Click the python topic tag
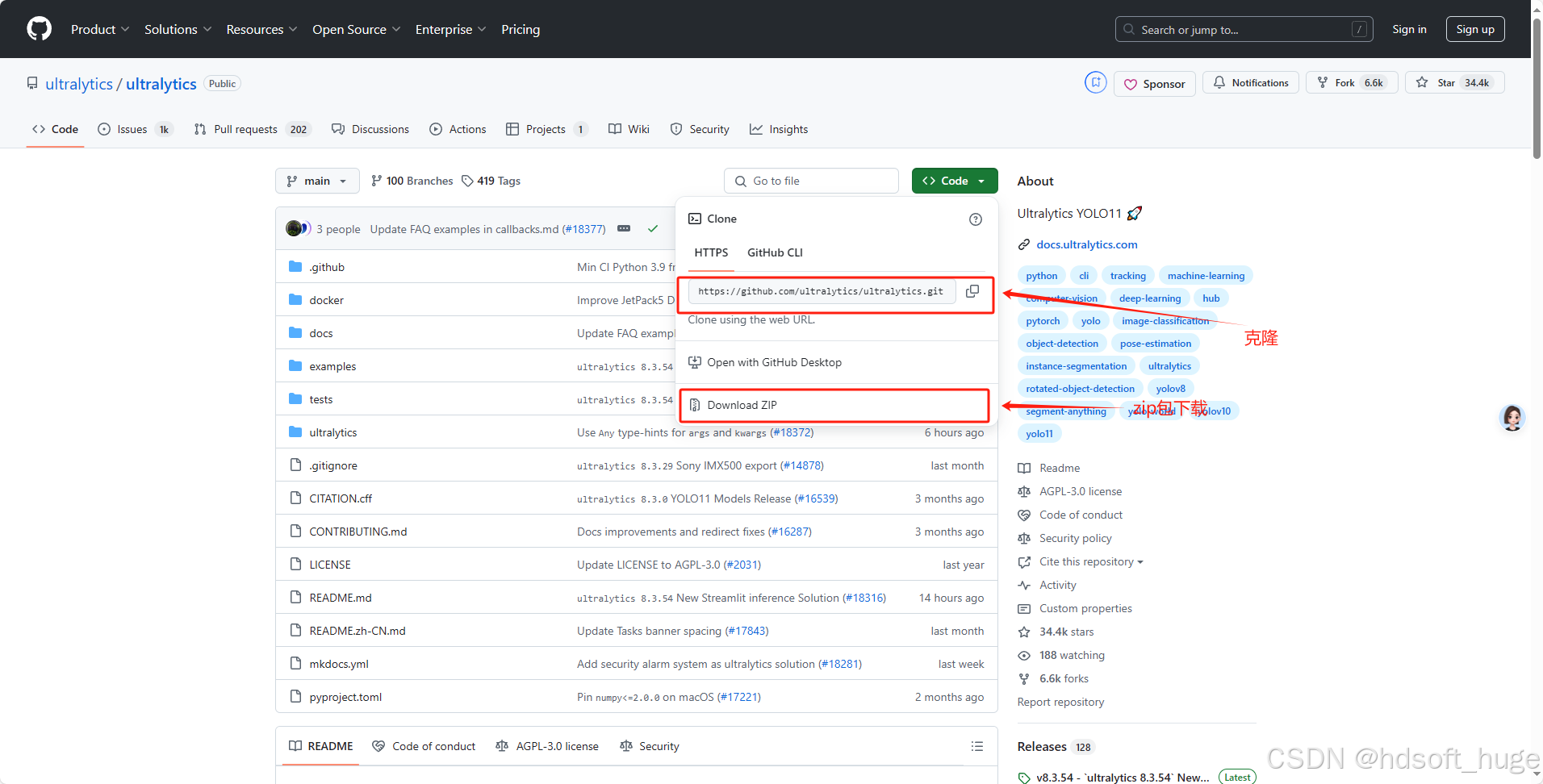 pos(1041,276)
